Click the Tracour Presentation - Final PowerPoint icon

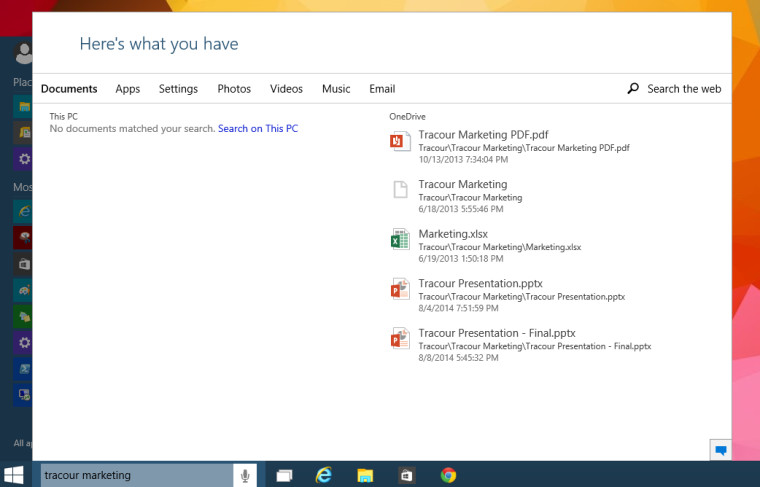[x=400, y=339]
